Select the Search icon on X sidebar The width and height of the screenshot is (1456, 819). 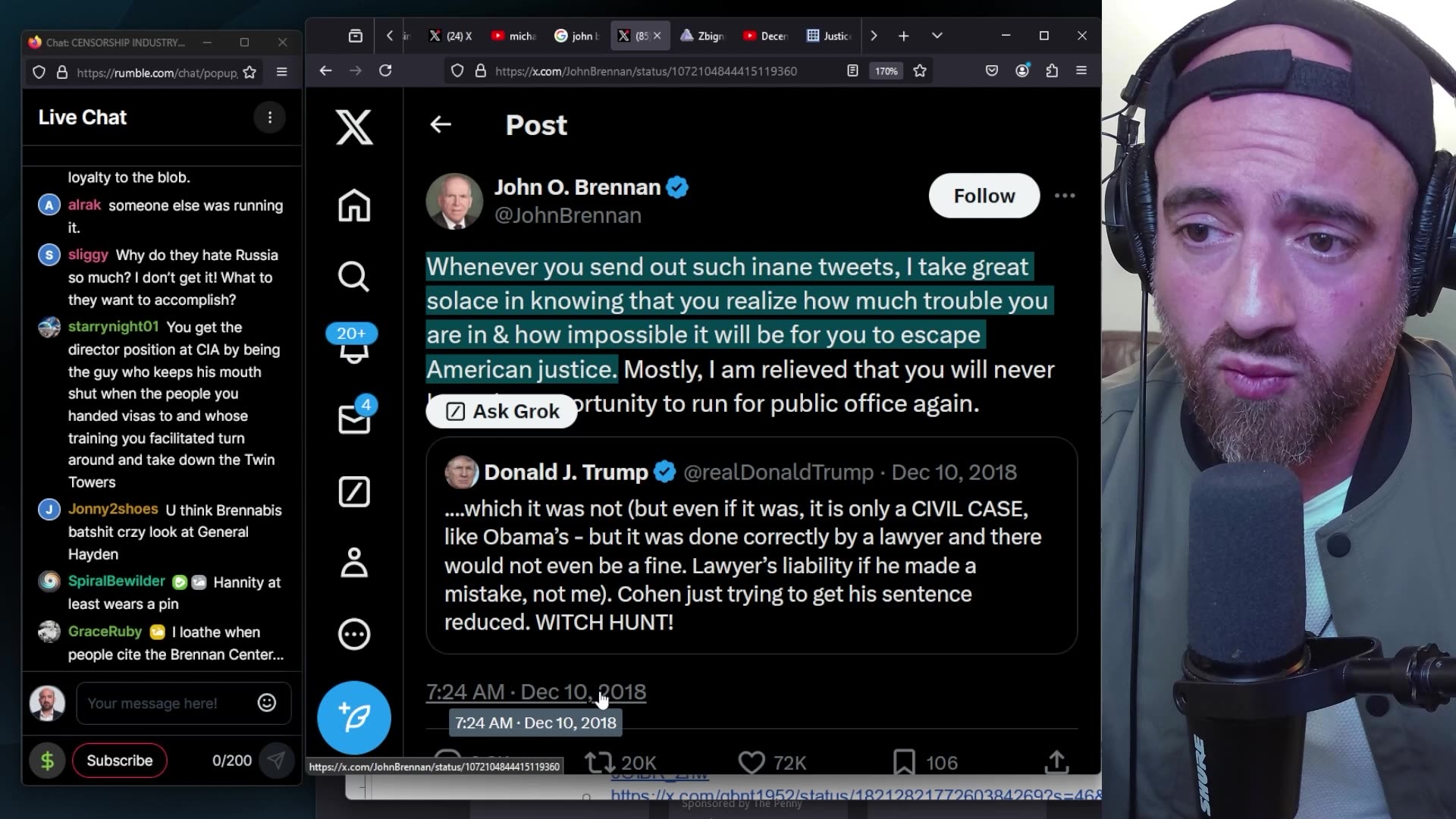click(x=354, y=276)
